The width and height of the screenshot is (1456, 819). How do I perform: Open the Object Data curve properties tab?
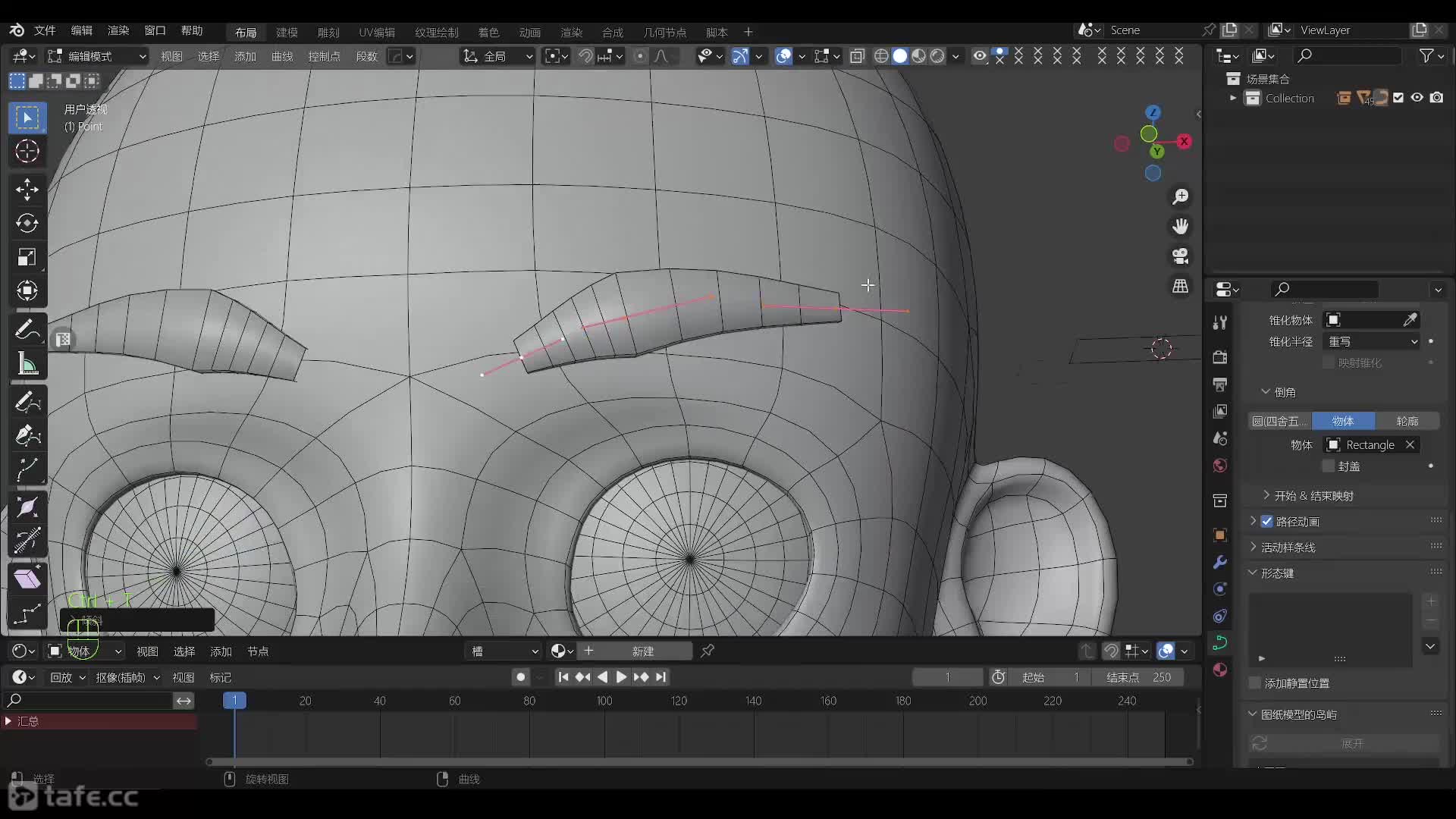coord(1220,642)
